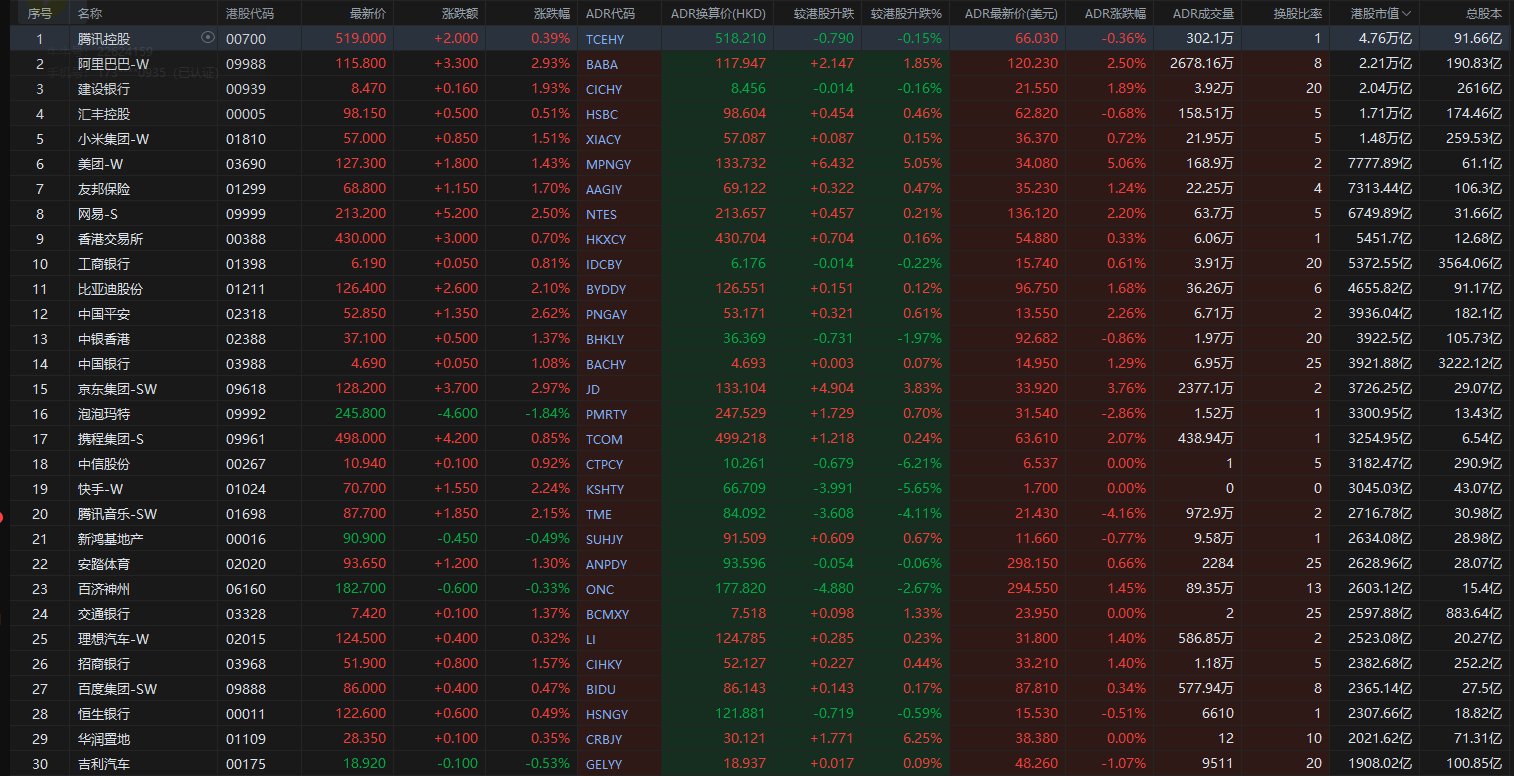Click stock code 00700
The width and height of the screenshot is (1514, 776).
tap(245, 39)
